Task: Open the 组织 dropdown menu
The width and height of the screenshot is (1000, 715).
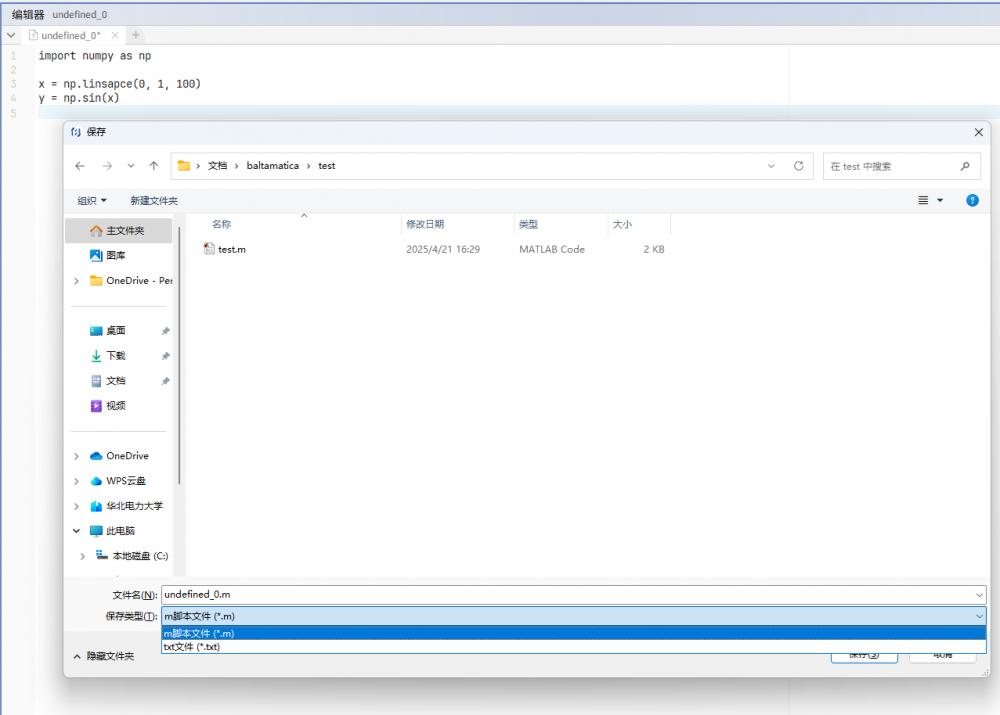Action: pos(93,201)
